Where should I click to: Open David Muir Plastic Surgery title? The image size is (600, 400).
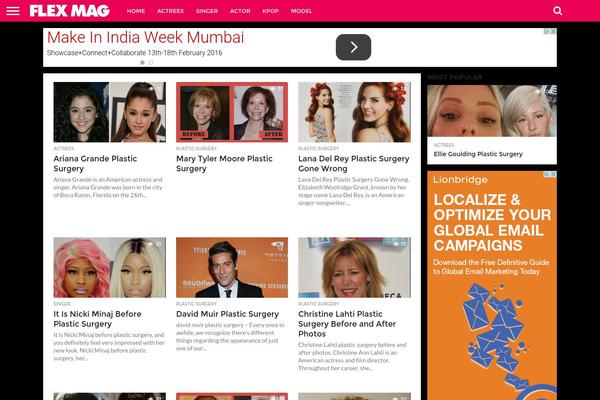pyautogui.click(x=227, y=314)
